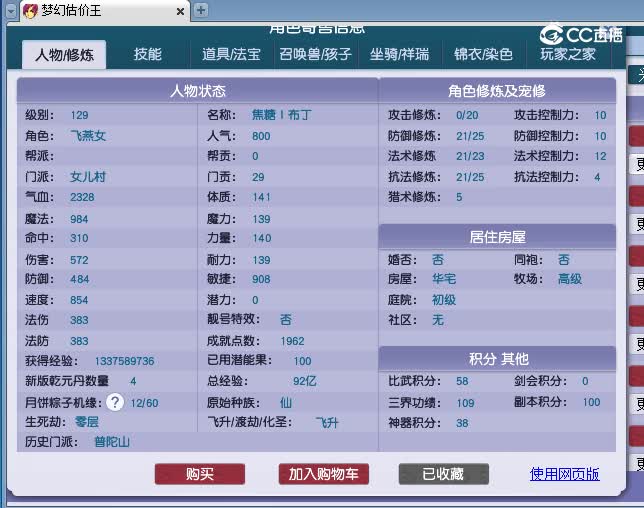
Task: Click the 气血 value 2328
Action: [82, 197]
